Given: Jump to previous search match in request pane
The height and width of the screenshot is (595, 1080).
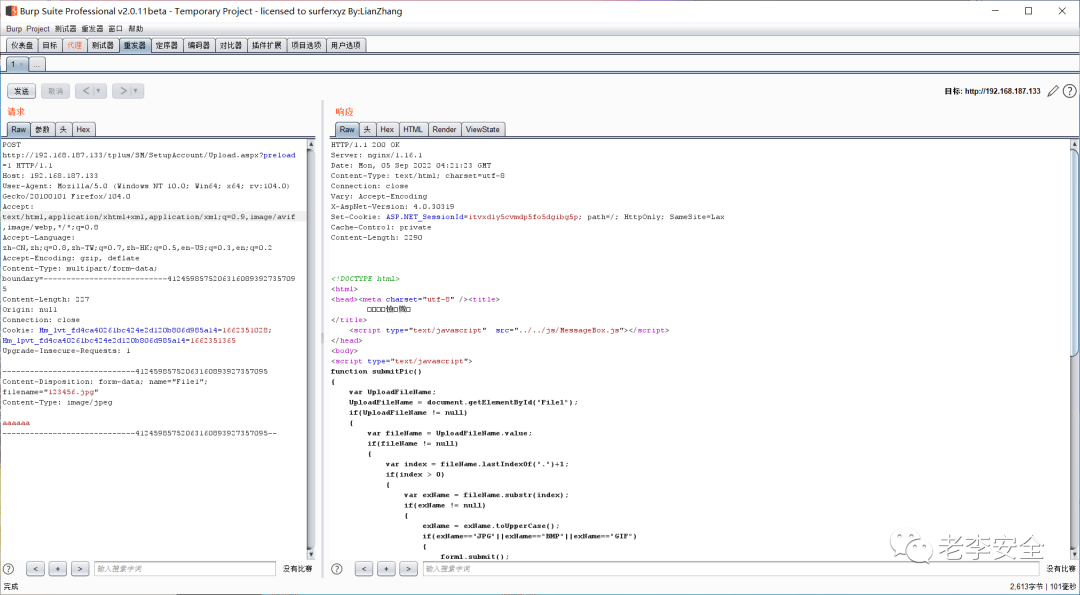Looking at the screenshot, I should click(36, 569).
